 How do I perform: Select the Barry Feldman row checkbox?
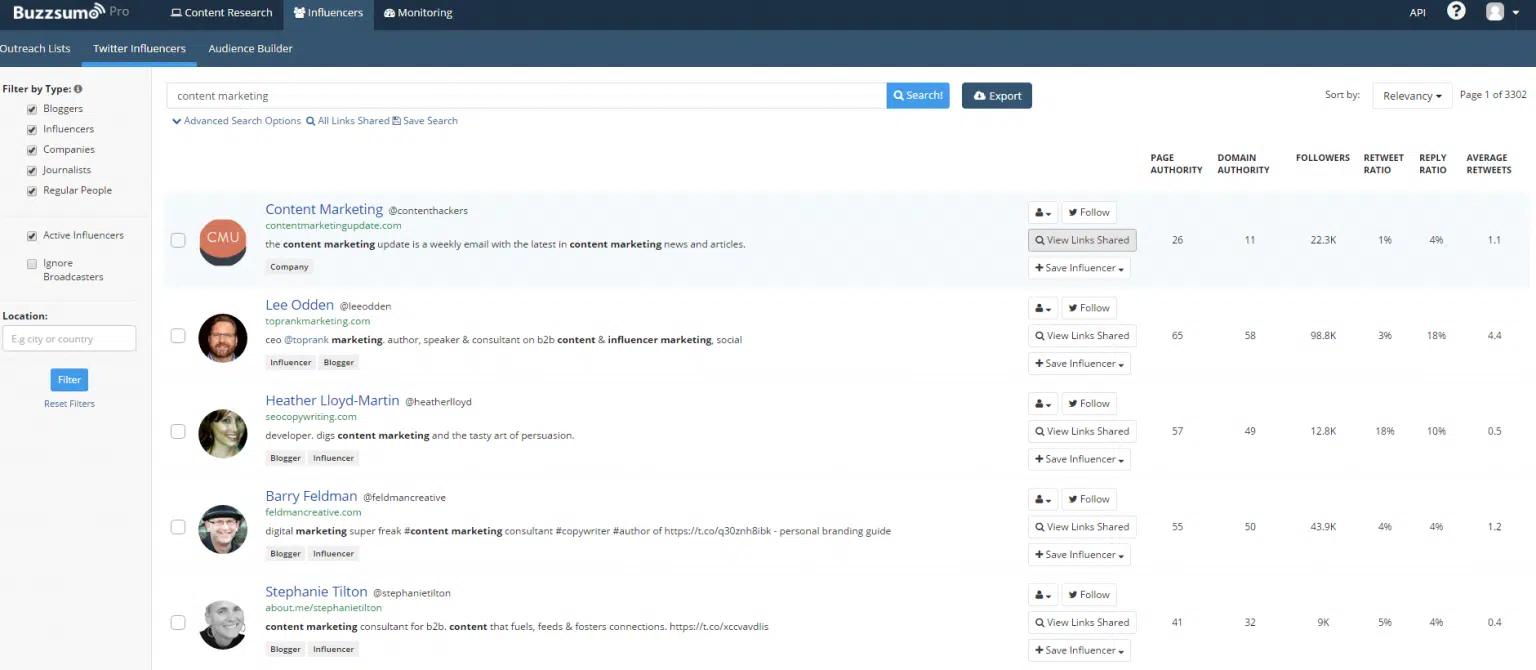pyautogui.click(x=178, y=527)
